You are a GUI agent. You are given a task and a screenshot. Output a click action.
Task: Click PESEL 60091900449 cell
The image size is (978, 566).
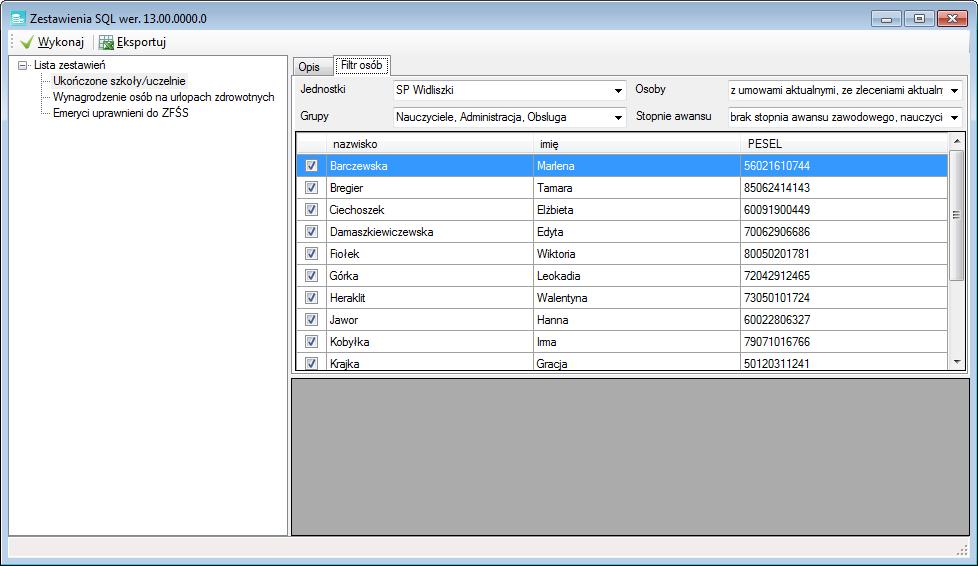[844, 210]
